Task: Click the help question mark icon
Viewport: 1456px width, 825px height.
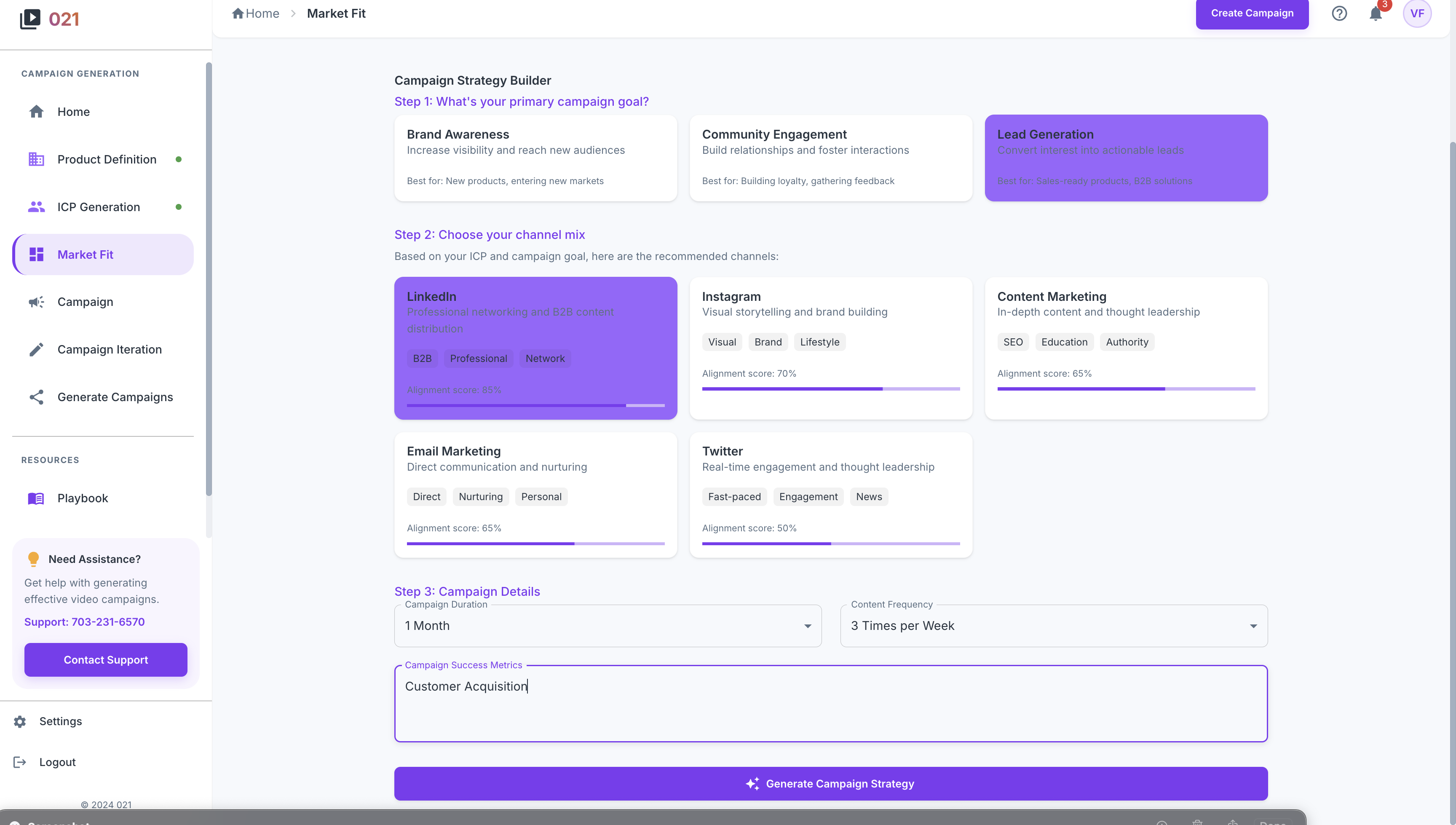Action: [x=1339, y=13]
